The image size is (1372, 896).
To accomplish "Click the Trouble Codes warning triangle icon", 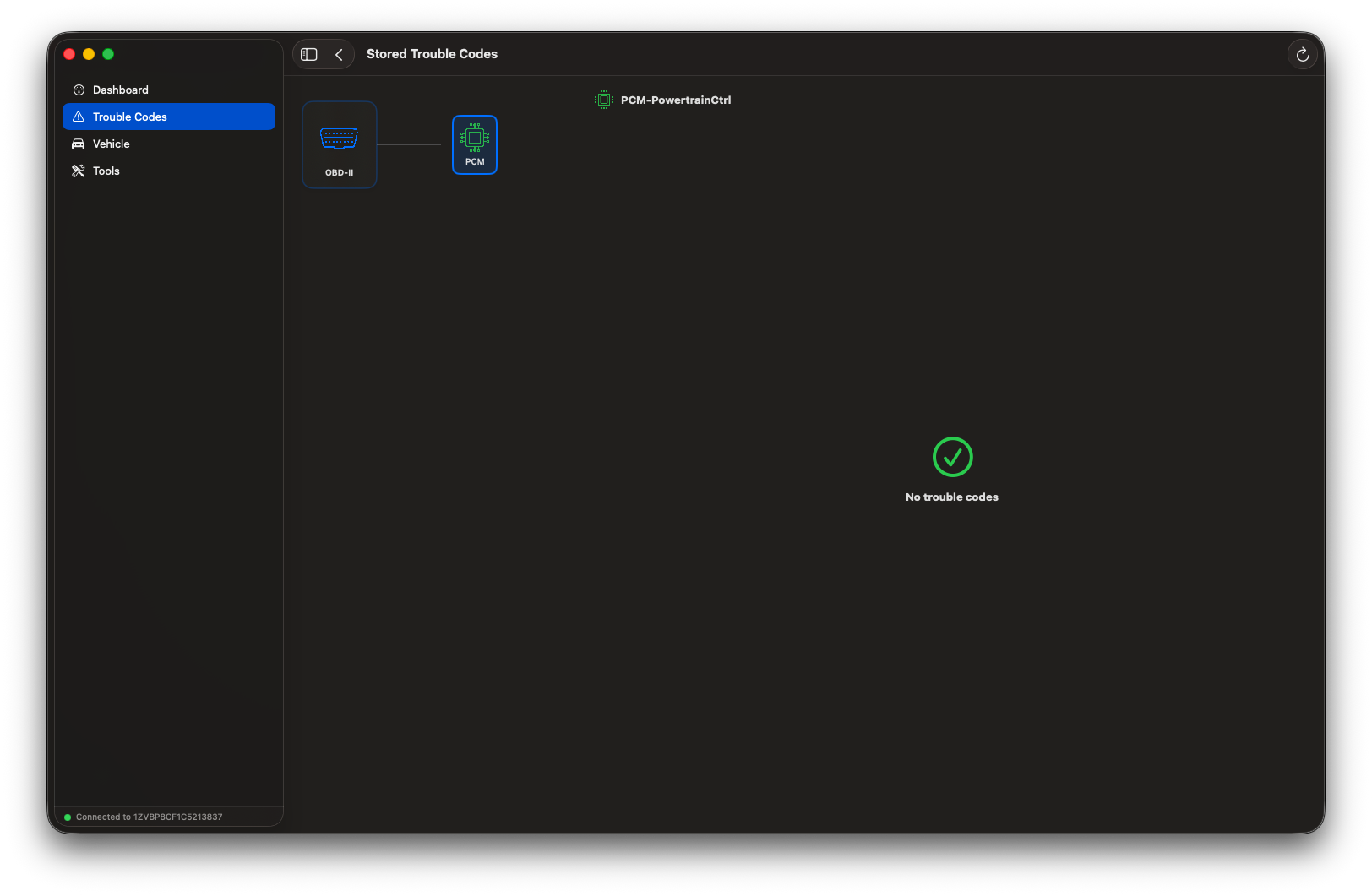I will pos(79,117).
